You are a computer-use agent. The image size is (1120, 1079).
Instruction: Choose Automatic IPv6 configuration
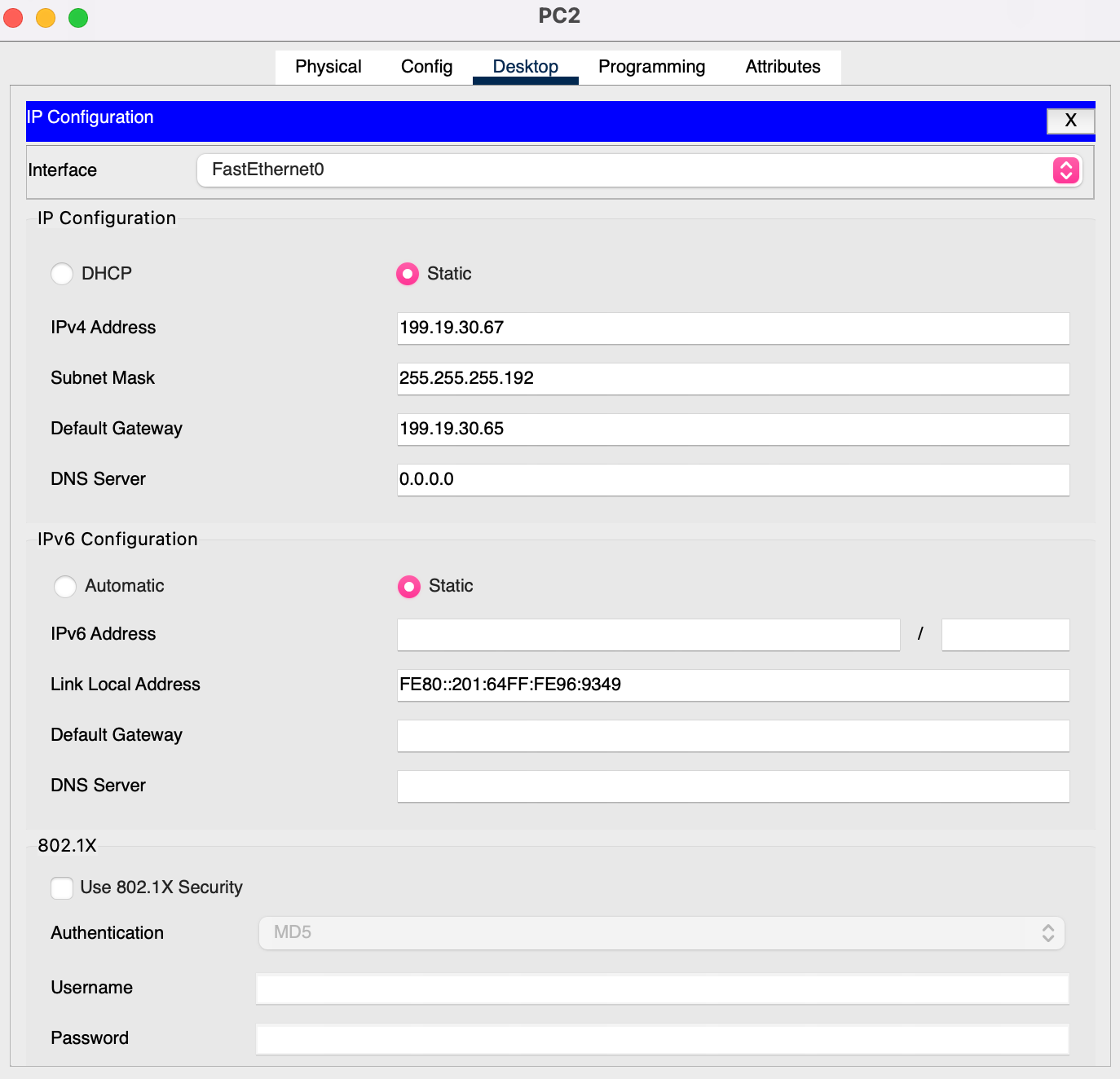tap(65, 586)
